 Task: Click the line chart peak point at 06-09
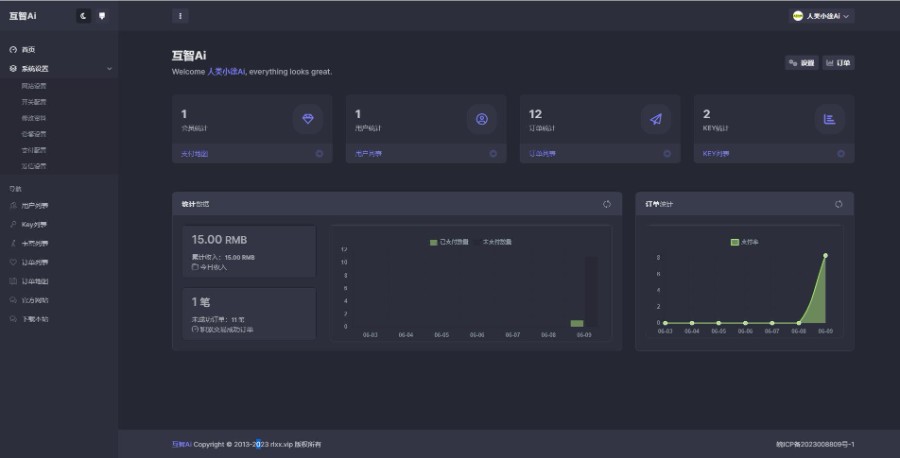825,255
